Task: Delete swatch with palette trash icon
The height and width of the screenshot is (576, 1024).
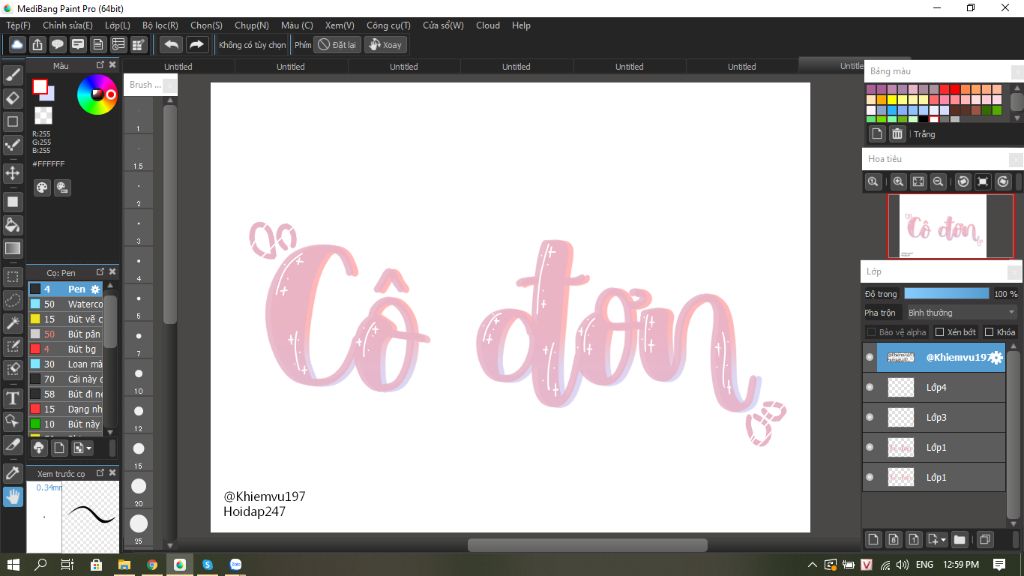Action: 897,134
